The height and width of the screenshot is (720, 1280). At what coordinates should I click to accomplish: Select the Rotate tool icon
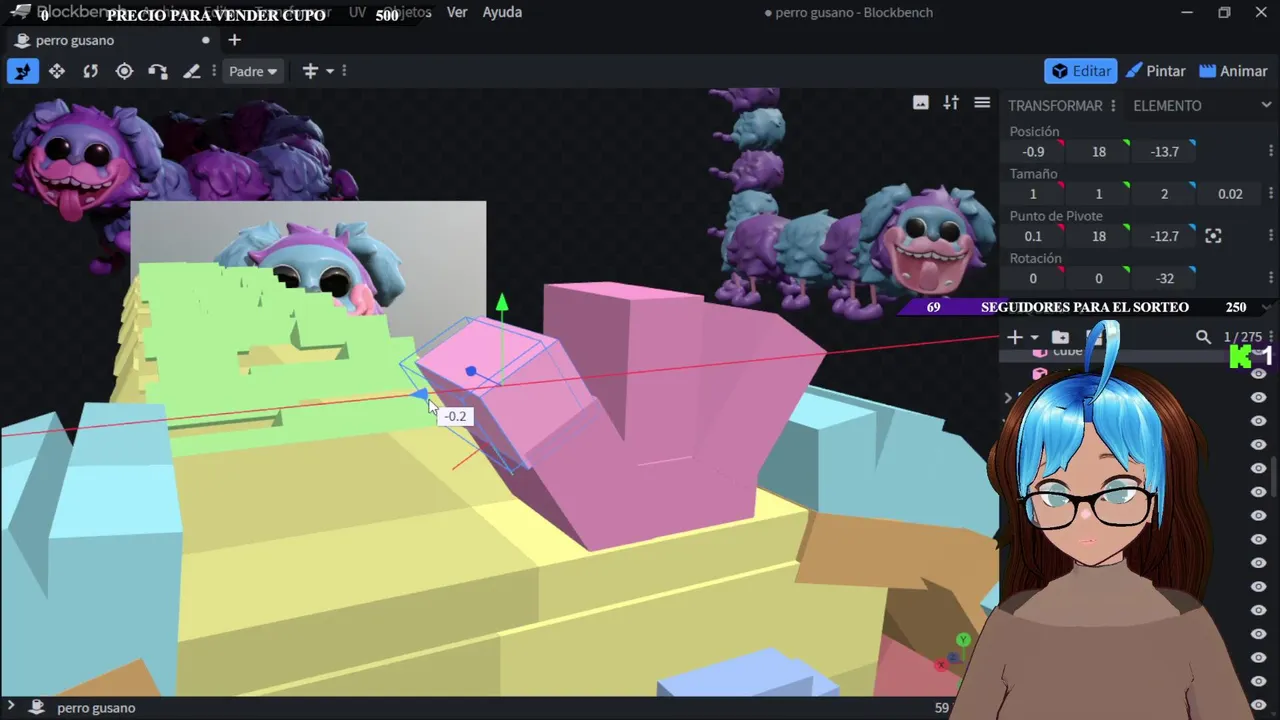tap(90, 71)
